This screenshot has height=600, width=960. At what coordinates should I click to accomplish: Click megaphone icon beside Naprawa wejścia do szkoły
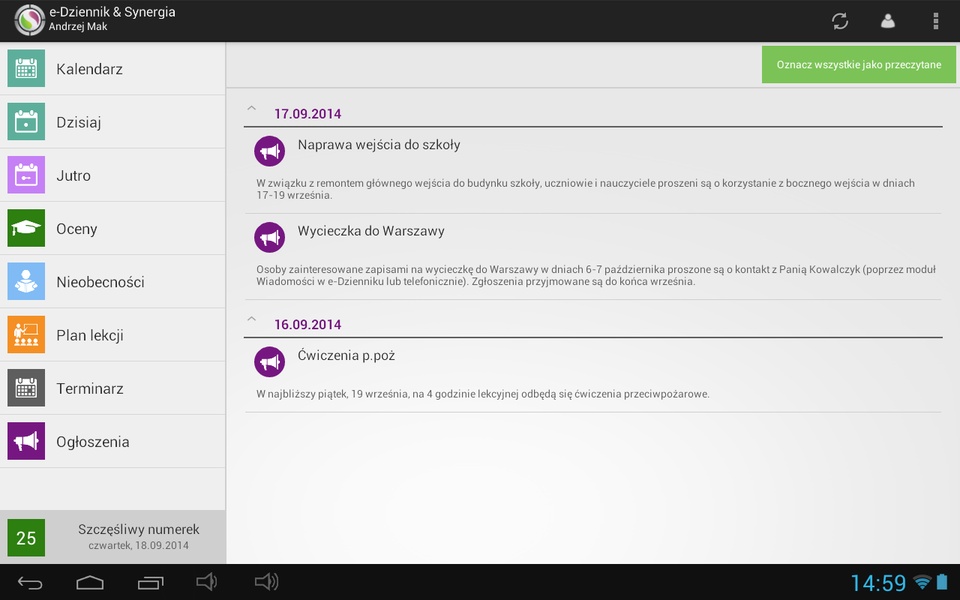(269, 151)
